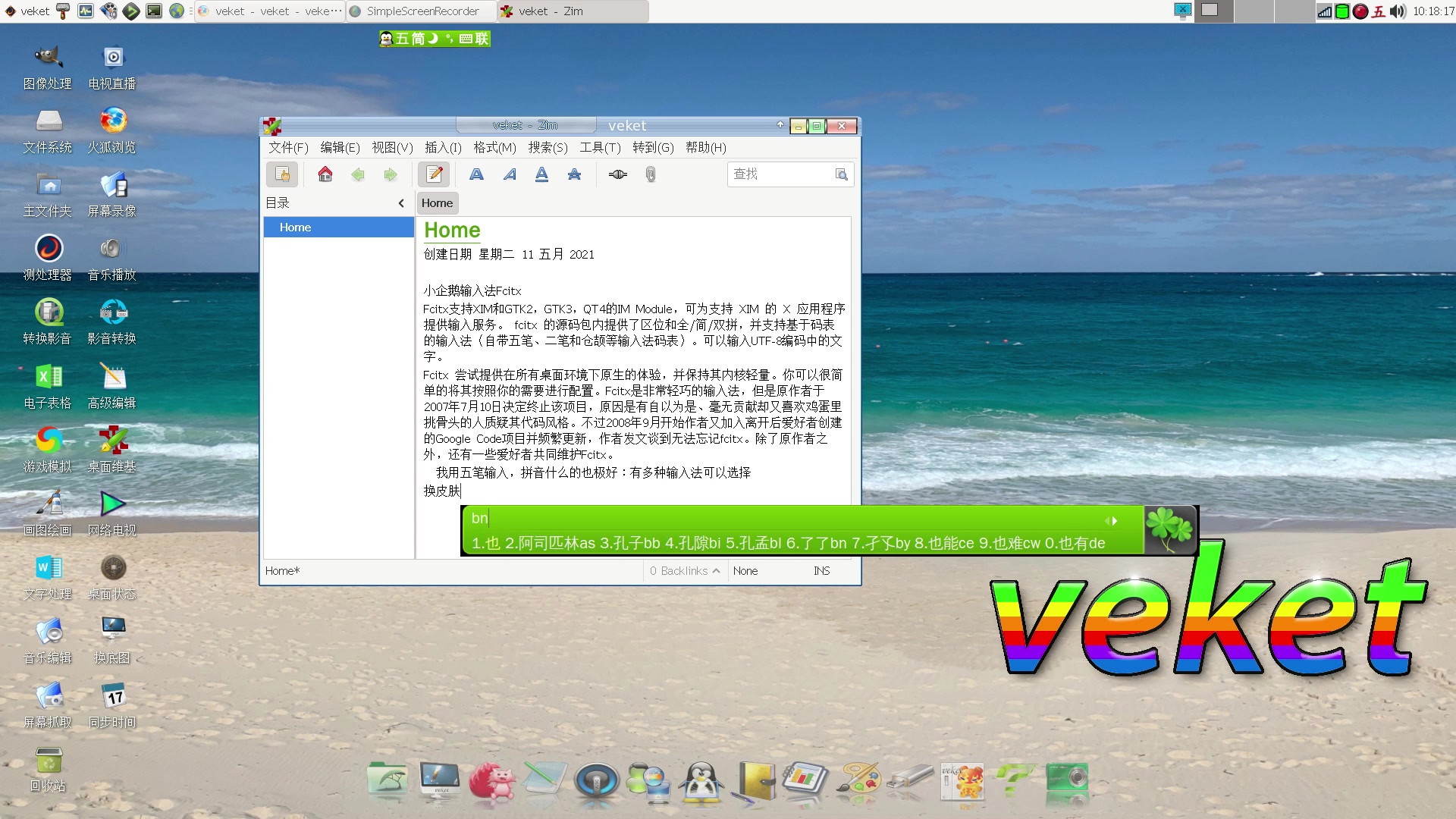Click the Home path bar button
Viewport: 1456px width, 819px height.
click(437, 203)
